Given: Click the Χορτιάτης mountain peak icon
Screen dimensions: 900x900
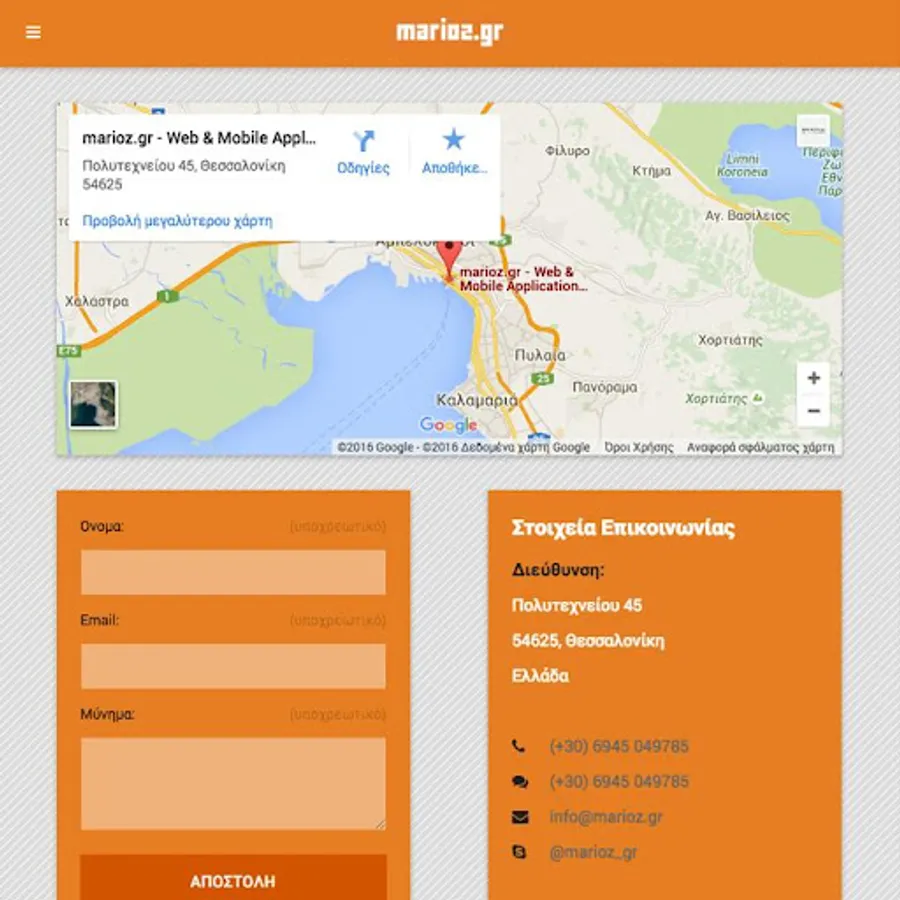Looking at the screenshot, I should coord(758,397).
